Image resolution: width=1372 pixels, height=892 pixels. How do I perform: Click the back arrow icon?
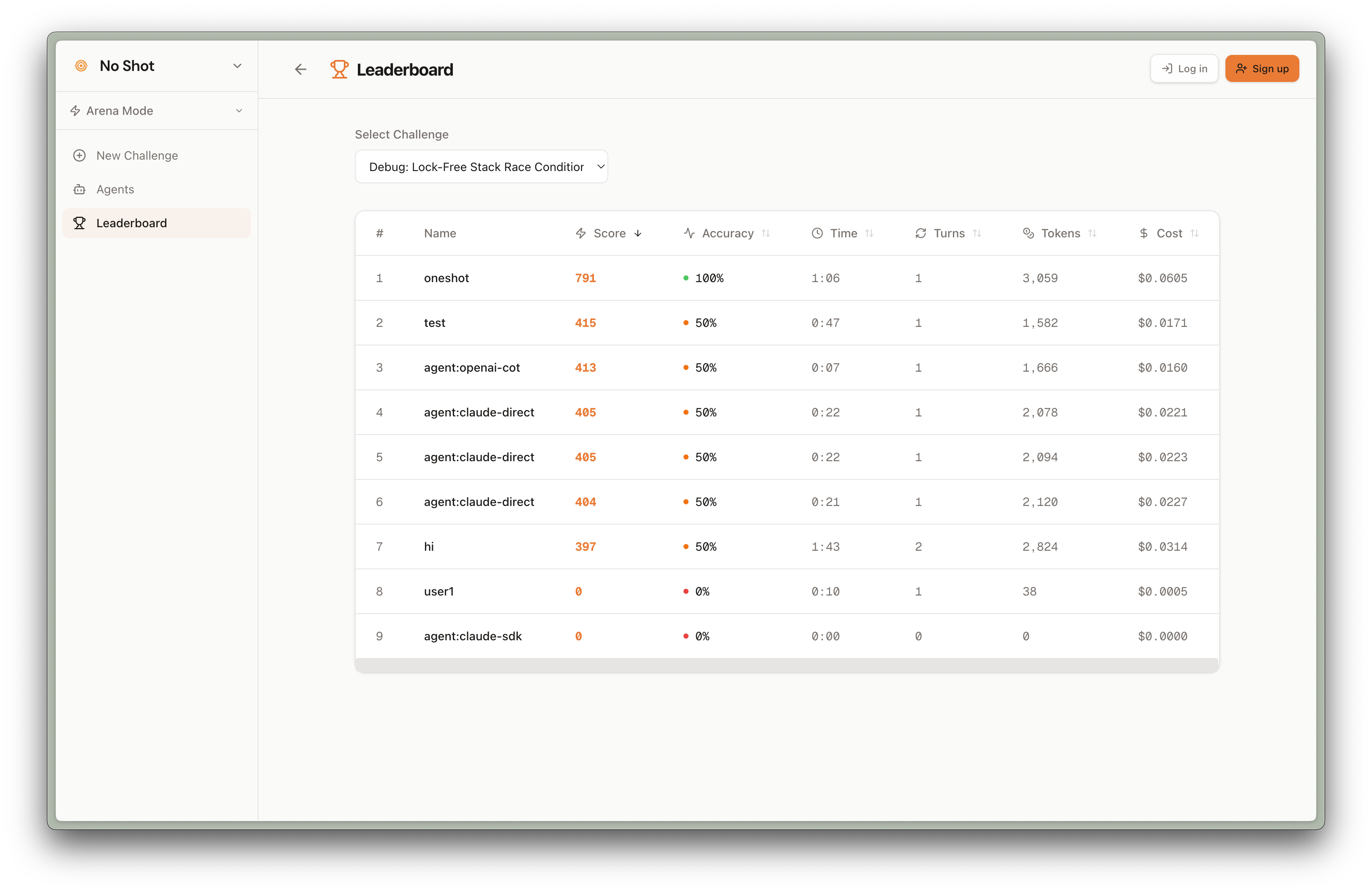(x=300, y=70)
